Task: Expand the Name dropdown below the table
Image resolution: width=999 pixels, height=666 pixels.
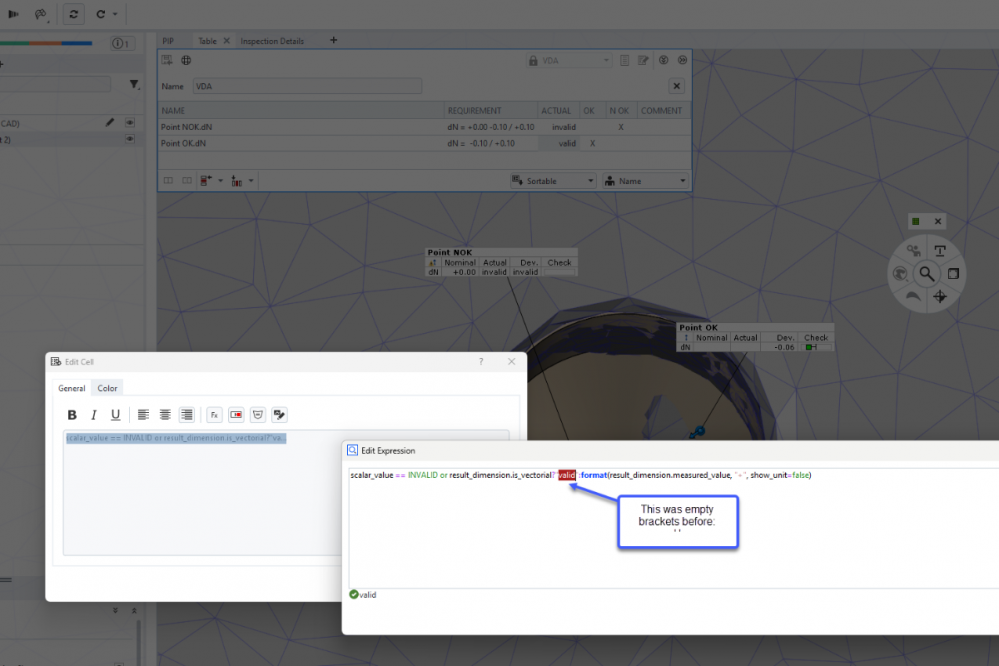Action: (x=646, y=181)
